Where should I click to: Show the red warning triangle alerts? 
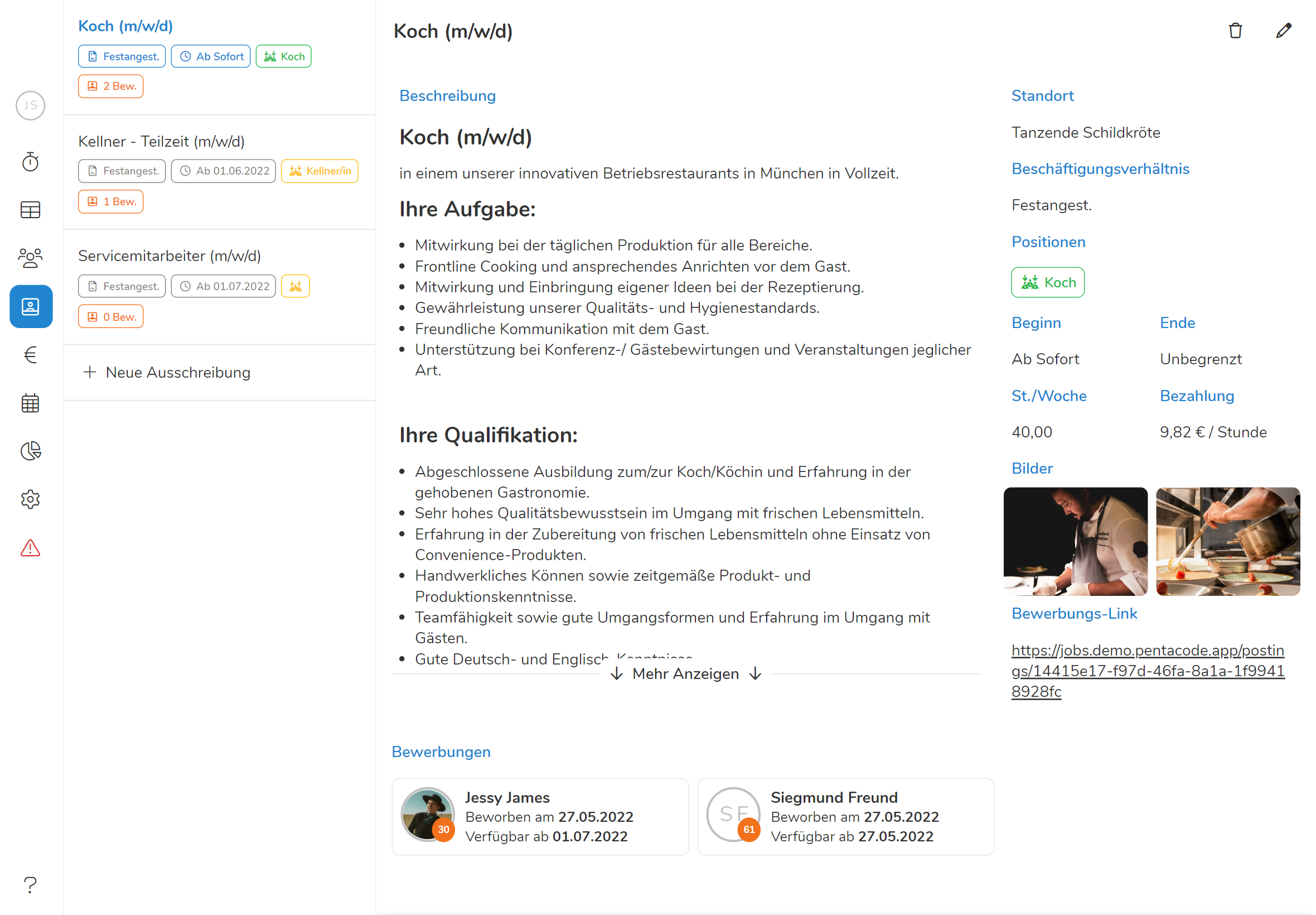point(30,548)
